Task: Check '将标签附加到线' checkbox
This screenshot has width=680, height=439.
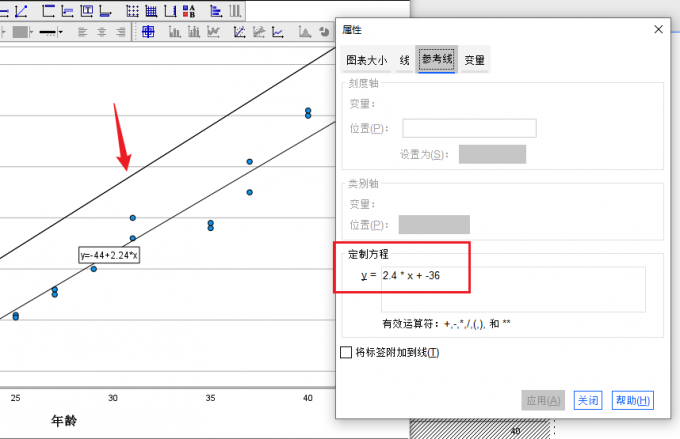Action: tap(346, 352)
